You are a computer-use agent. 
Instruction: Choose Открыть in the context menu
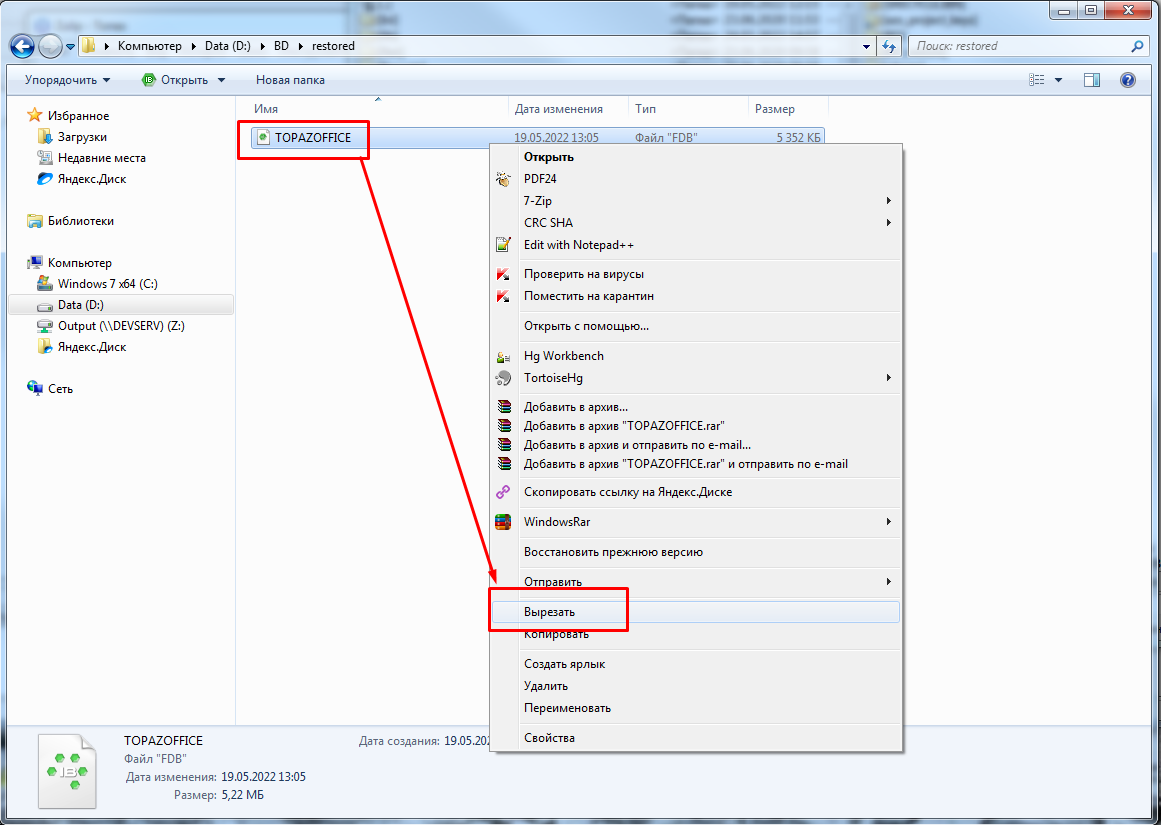click(x=696, y=157)
